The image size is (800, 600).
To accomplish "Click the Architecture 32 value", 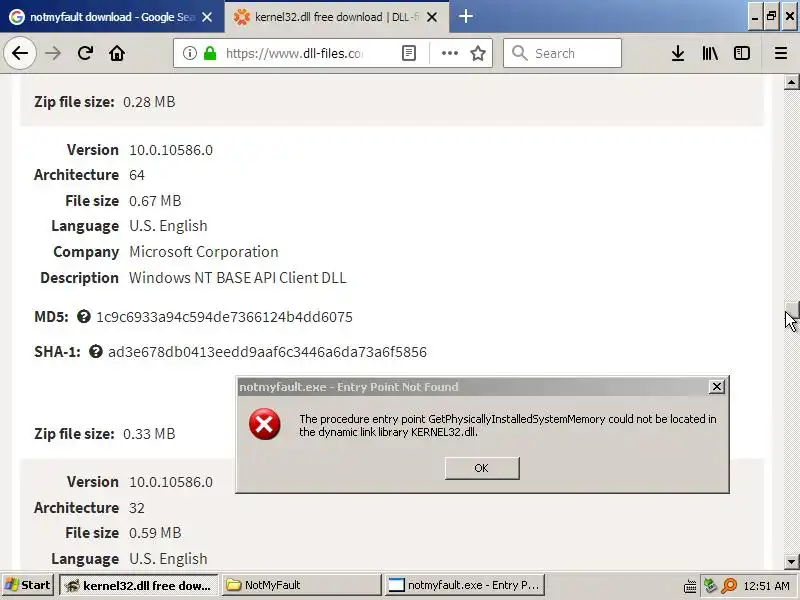I will coord(137,508).
